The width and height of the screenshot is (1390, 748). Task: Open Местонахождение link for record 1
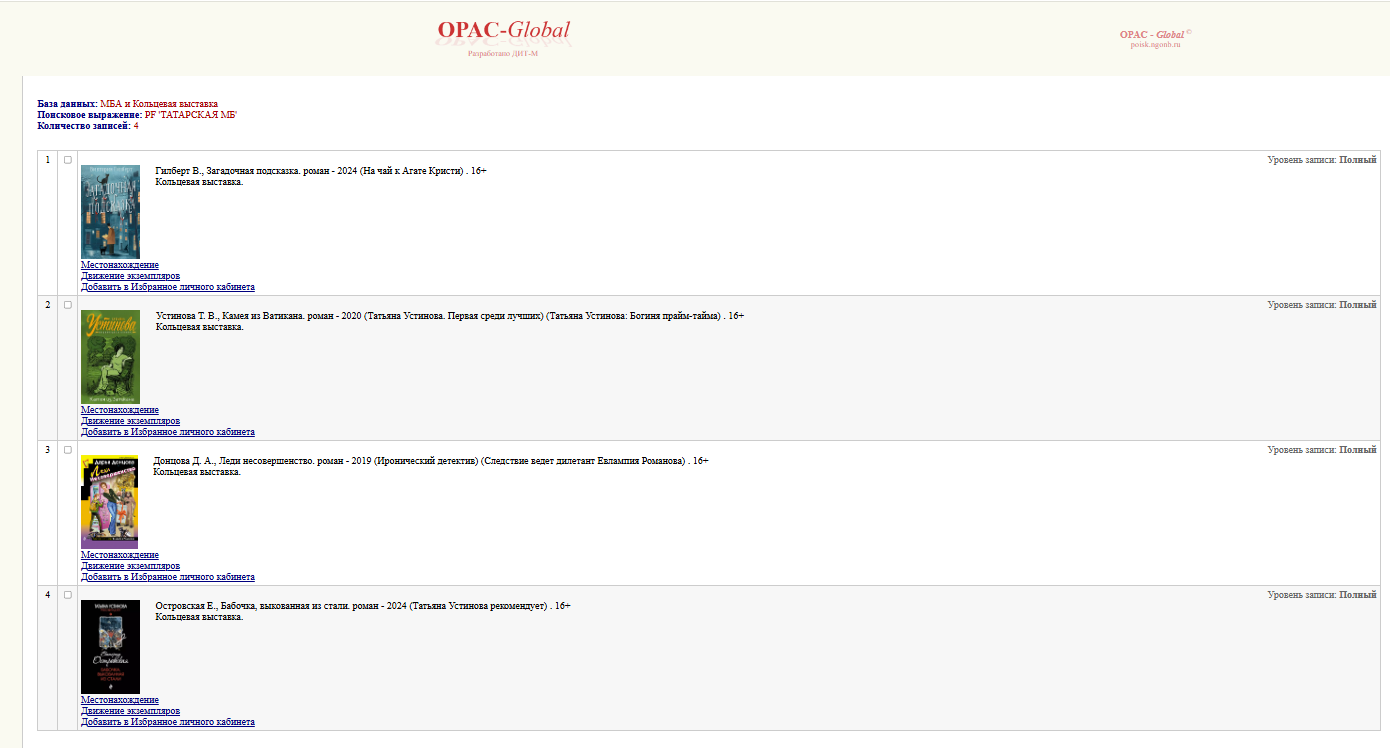tap(119, 265)
